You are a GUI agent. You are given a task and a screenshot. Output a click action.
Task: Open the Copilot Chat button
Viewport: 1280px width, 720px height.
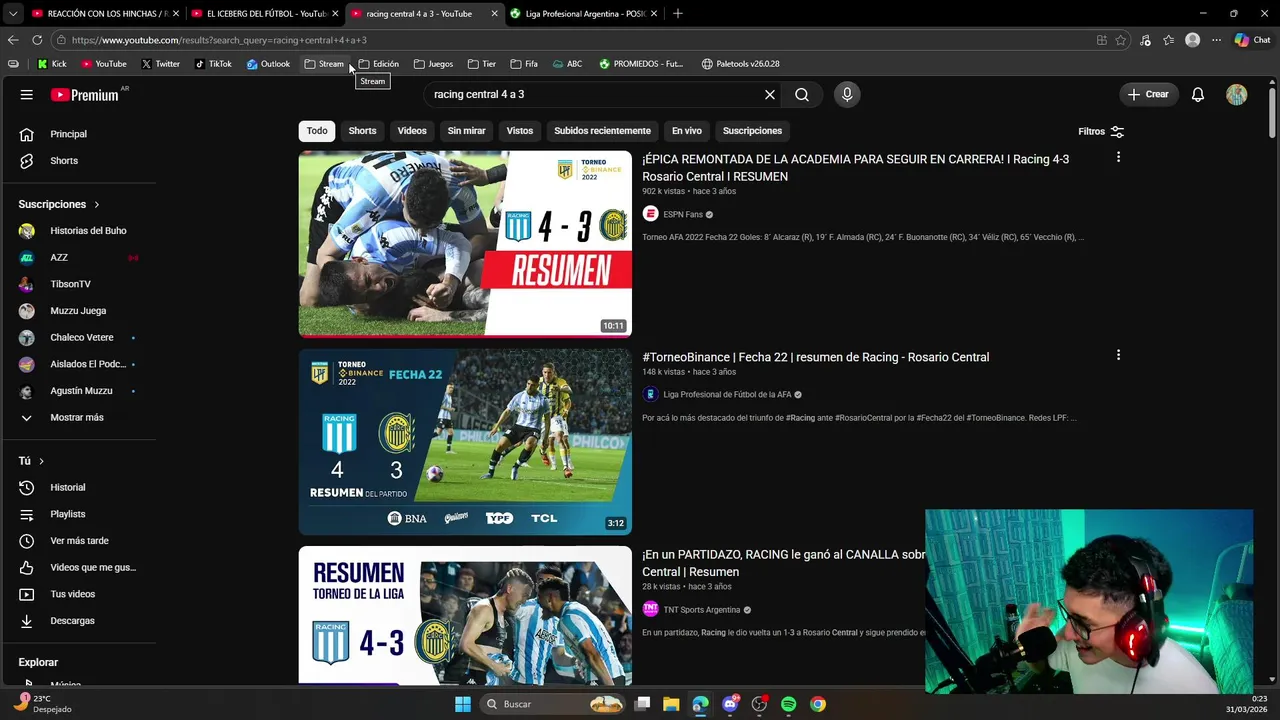[1252, 40]
